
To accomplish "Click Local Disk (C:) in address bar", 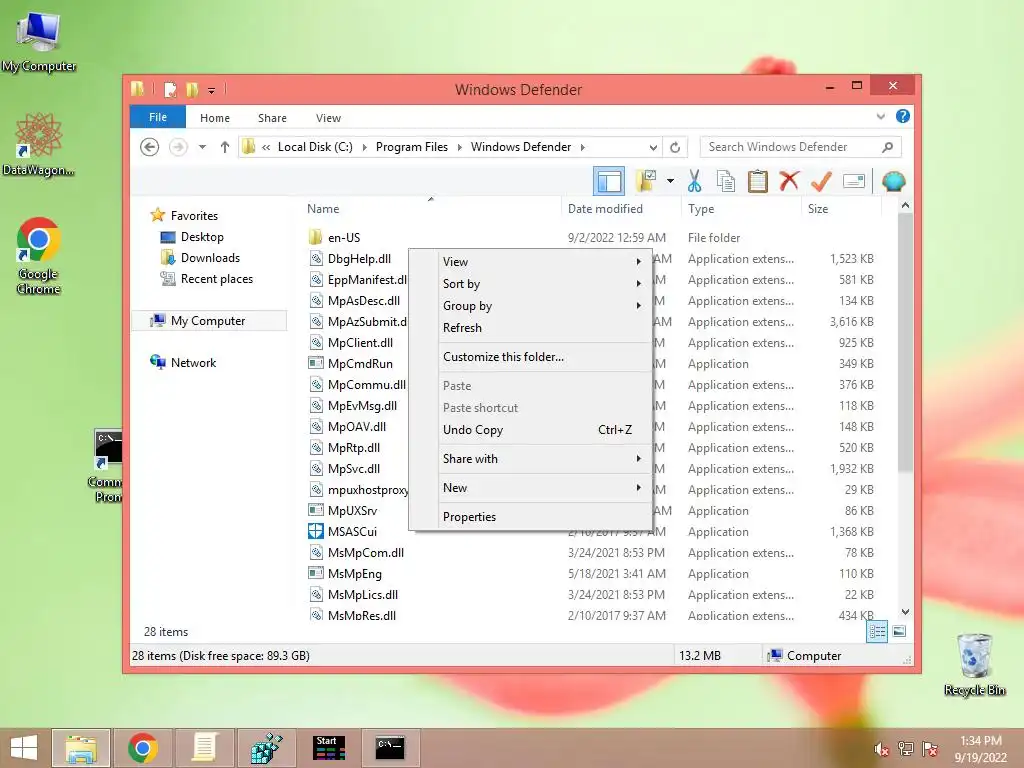I will click(315, 147).
